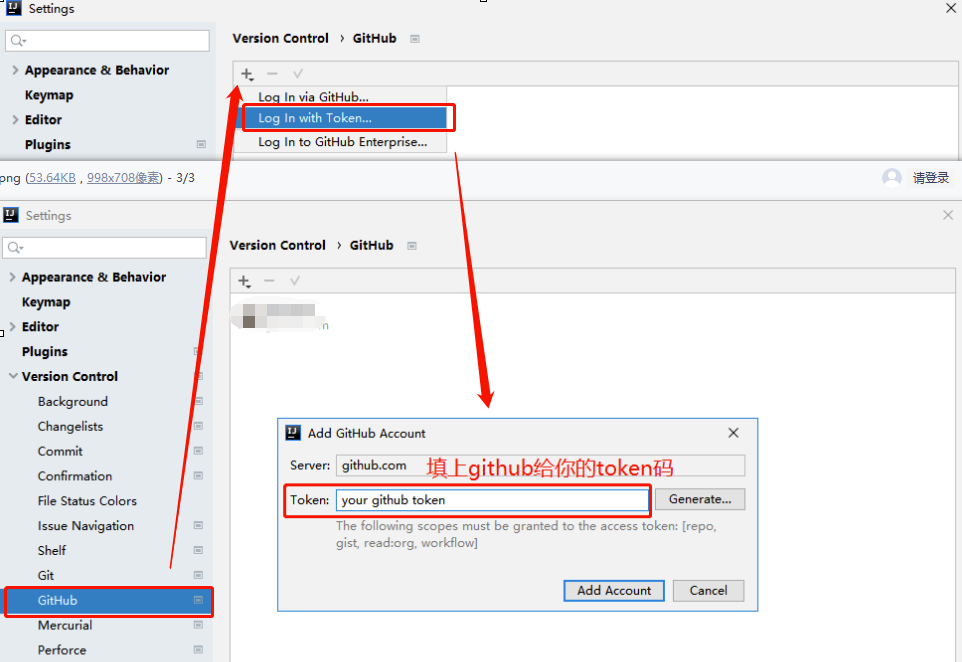Open Changelists settings page
The image size is (962, 662).
pos(70,426)
